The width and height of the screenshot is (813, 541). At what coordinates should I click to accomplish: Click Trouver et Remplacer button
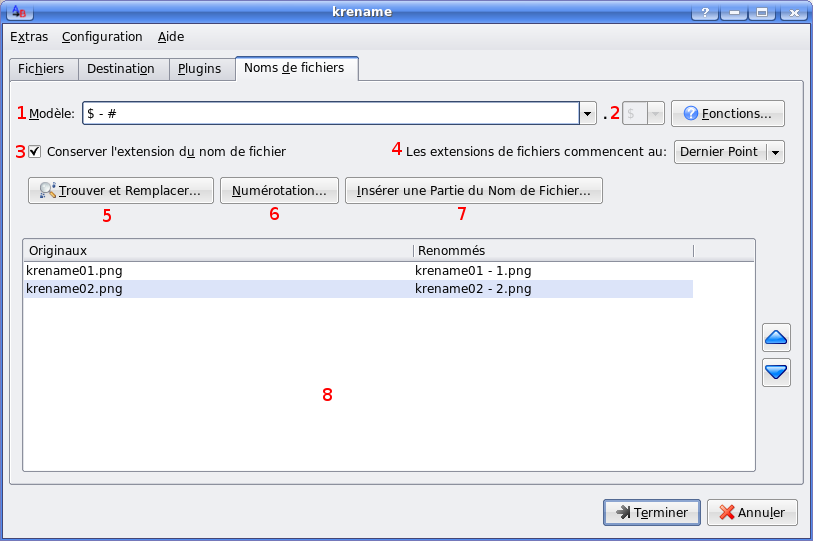point(121,190)
